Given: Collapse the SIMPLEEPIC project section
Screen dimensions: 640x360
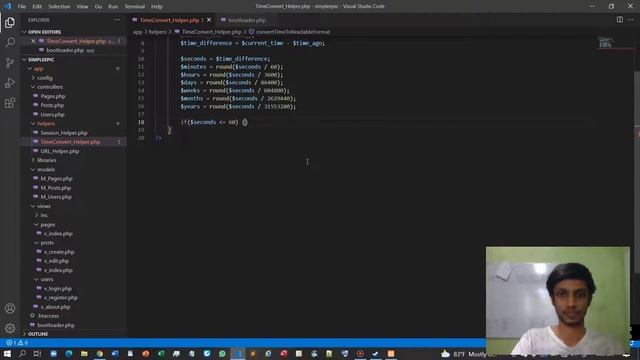Looking at the screenshot, I should (x=24, y=60).
